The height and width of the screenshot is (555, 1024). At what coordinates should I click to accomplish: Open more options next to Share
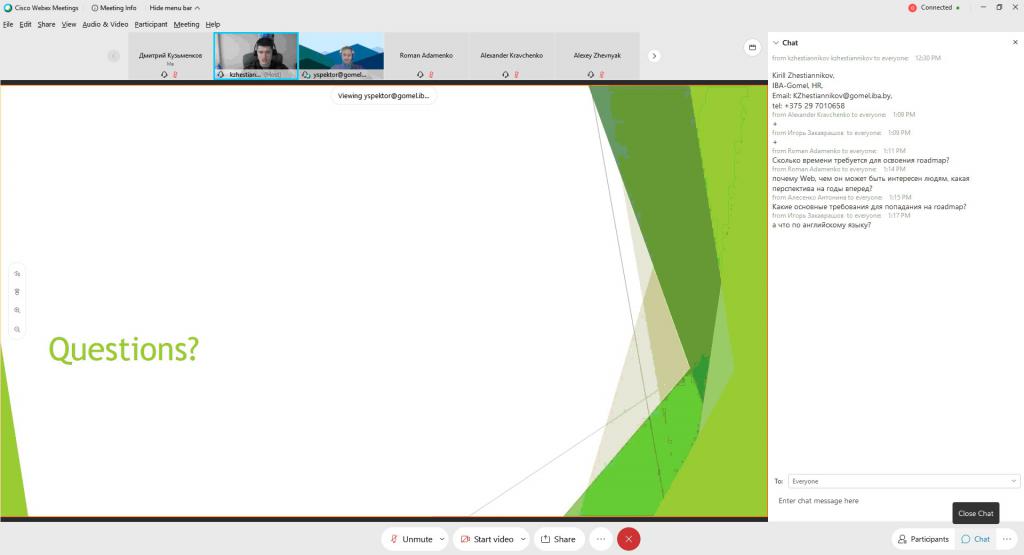tap(600, 539)
